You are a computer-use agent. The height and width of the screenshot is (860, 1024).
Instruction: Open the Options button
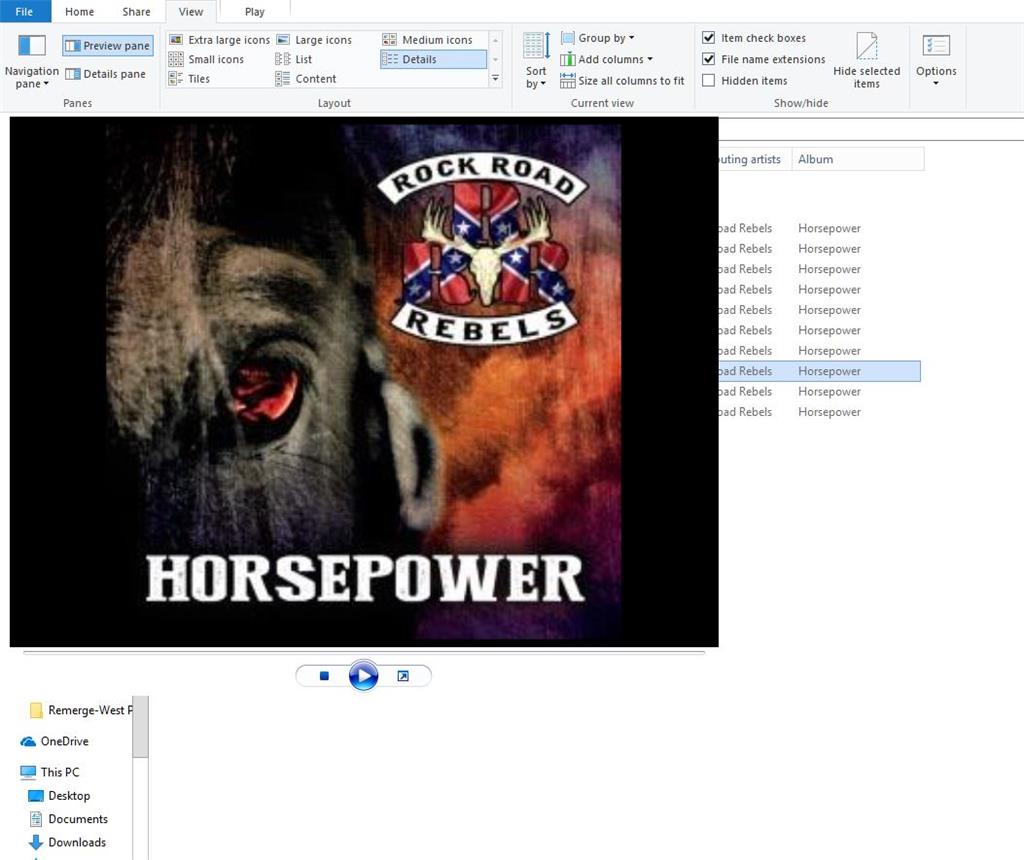pos(936,61)
